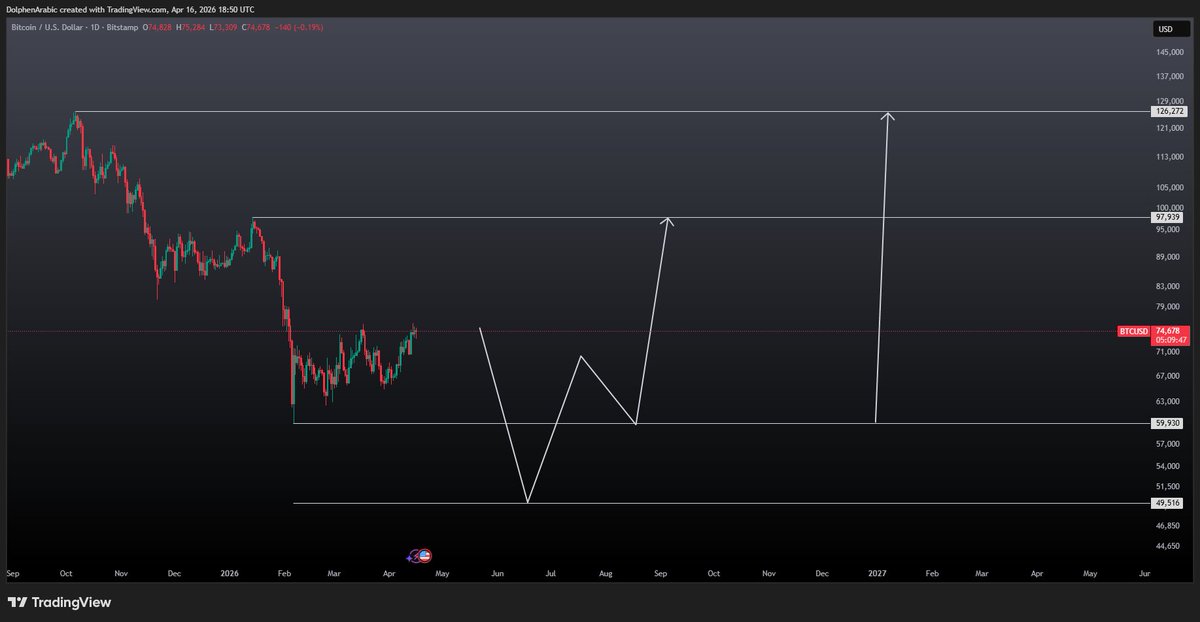The height and width of the screenshot is (622, 1200).
Task: Click the TradingView logo
Action: (x=59, y=603)
